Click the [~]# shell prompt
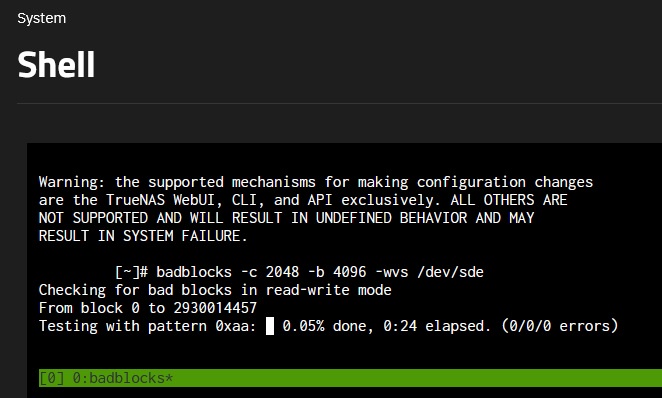This screenshot has height=398, width=662. click(x=131, y=272)
